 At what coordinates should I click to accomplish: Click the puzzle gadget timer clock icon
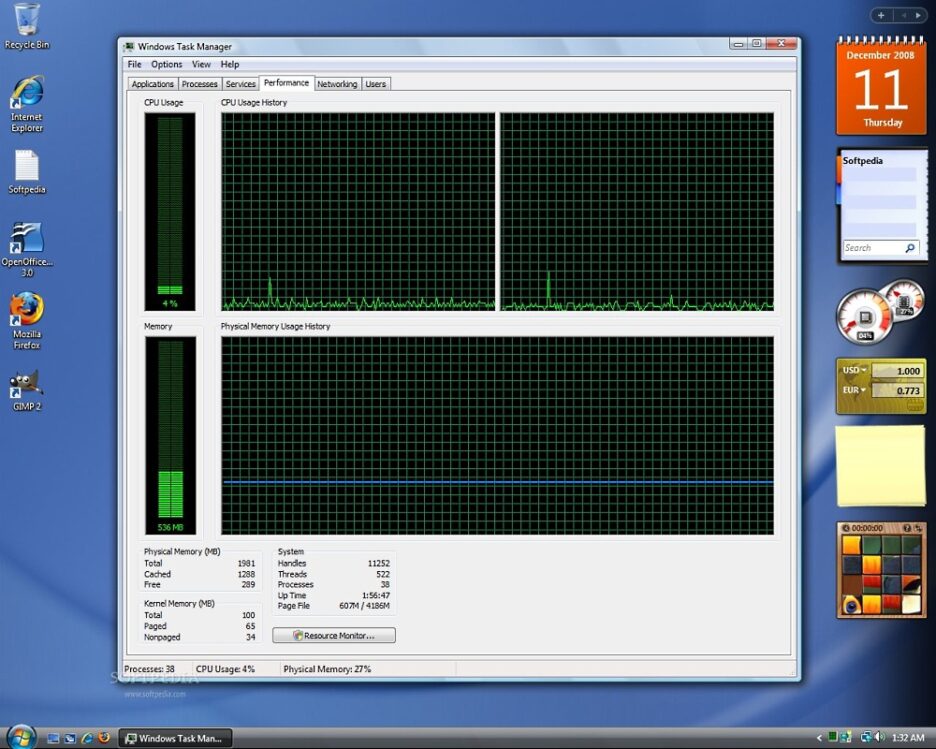[845, 528]
